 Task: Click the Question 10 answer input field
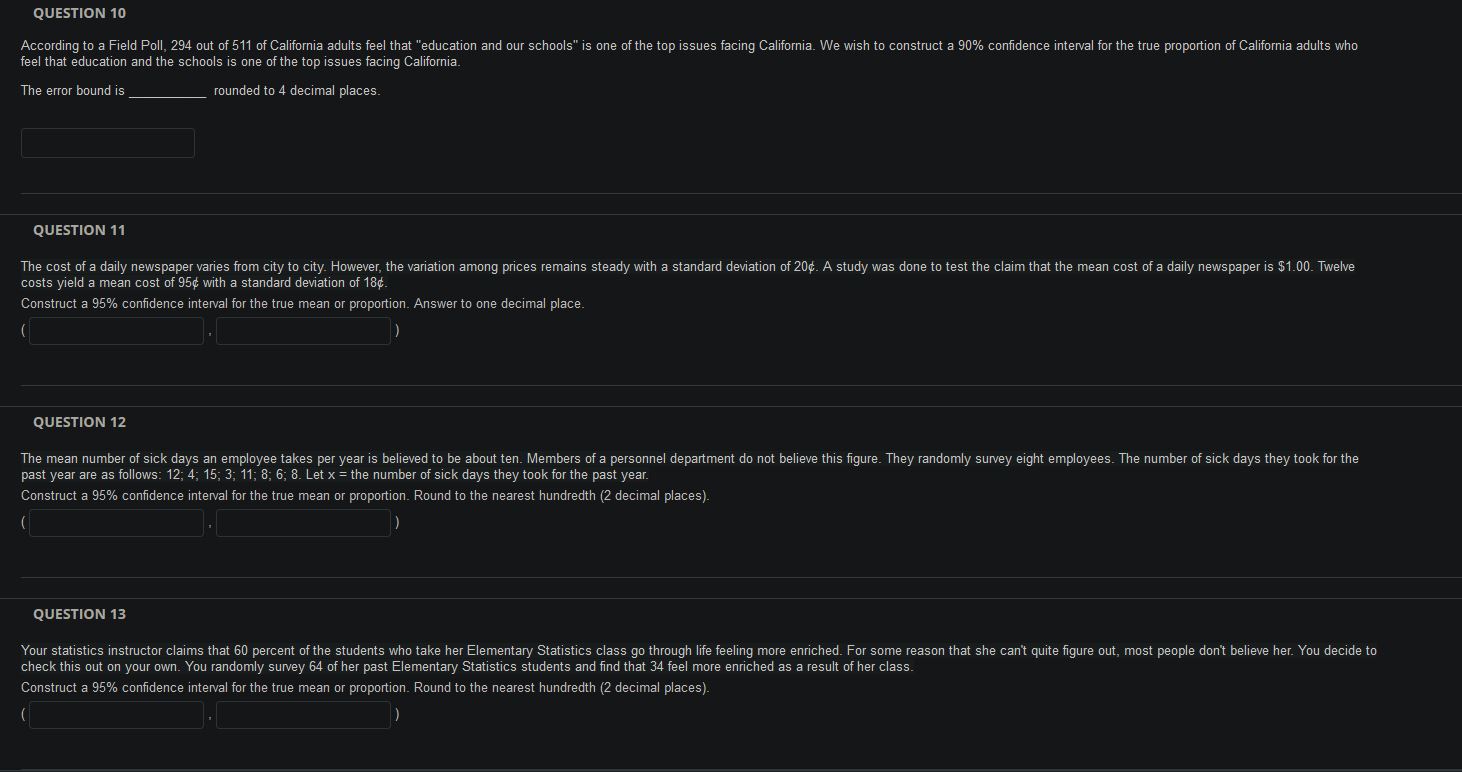click(x=107, y=142)
